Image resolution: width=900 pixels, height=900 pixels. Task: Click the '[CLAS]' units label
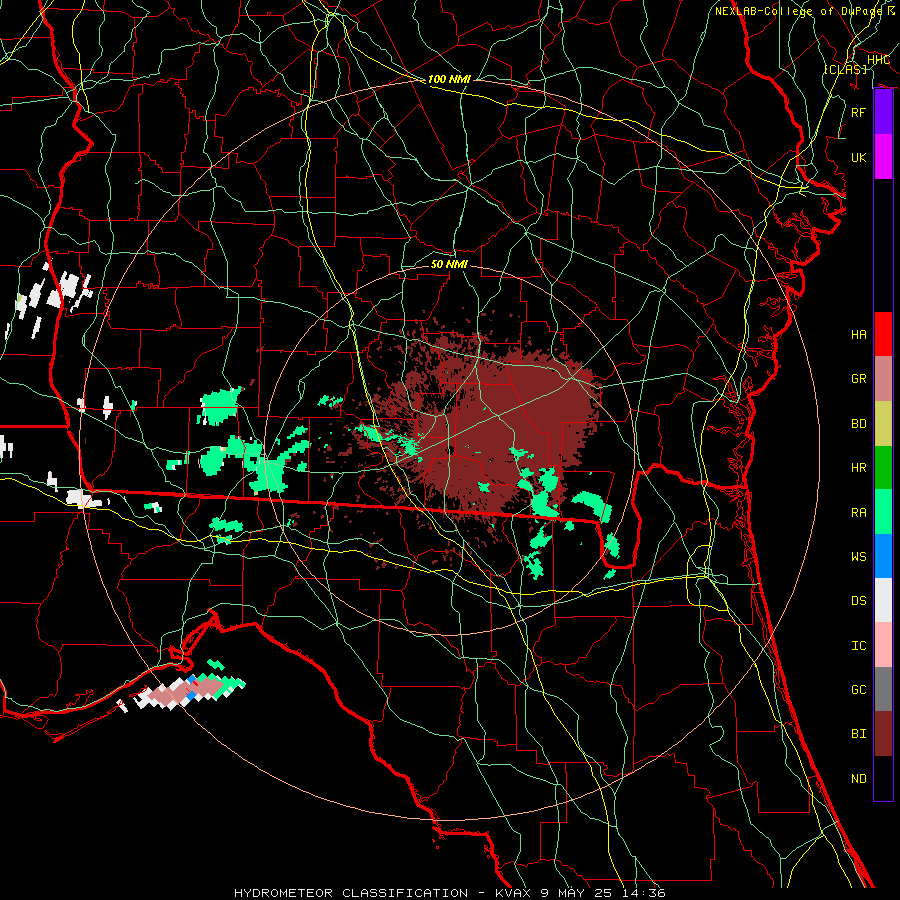(x=845, y=69)
